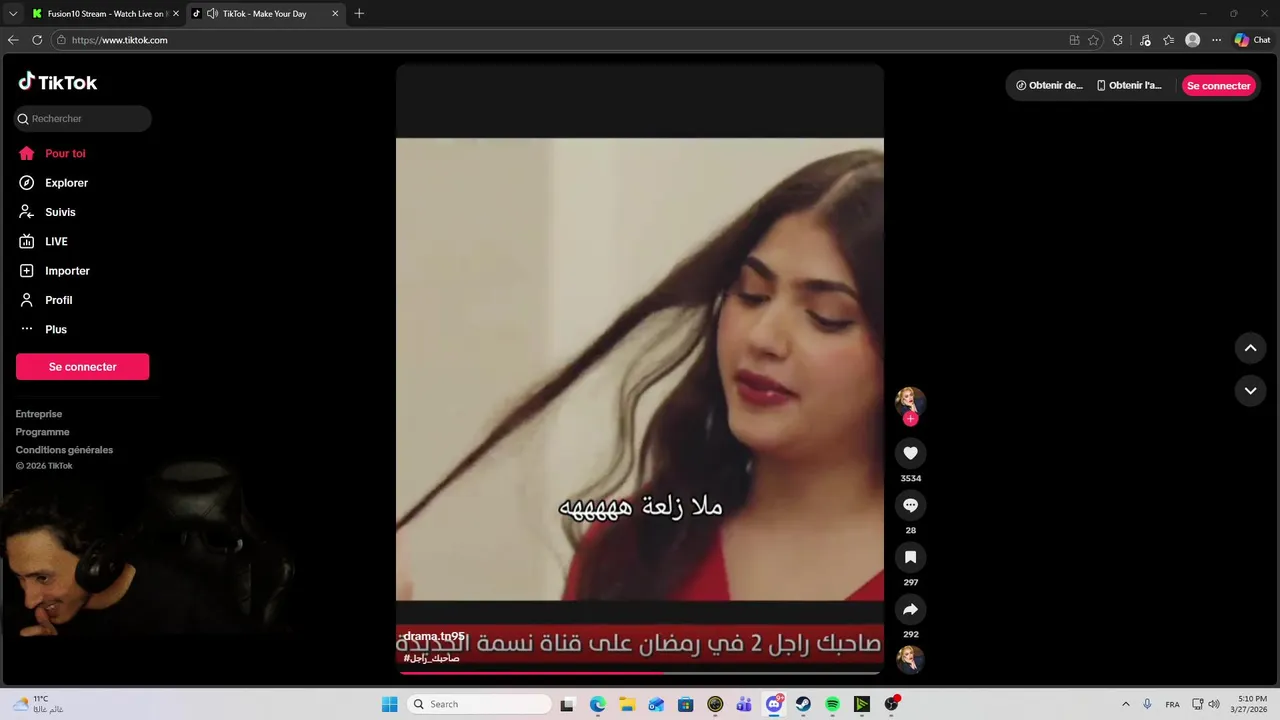Open a new browser tab
The width and height of the screenshot is (1280, 720).
[359, 14]
